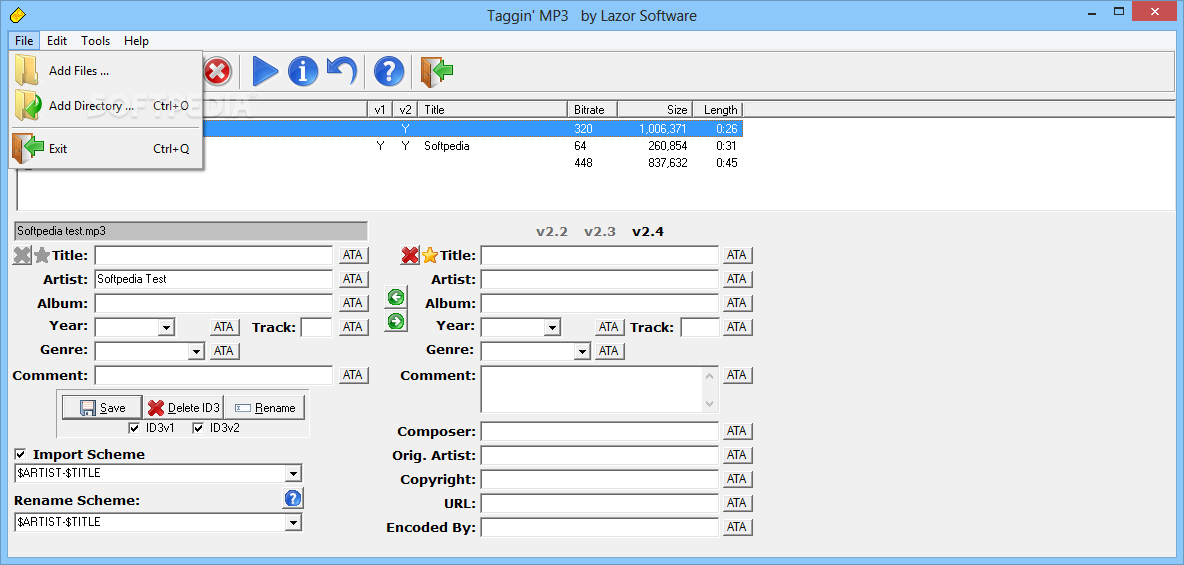Open the Tools menu
The image size is (1184, 565).
pyautogui.click(x=95, y=41)
